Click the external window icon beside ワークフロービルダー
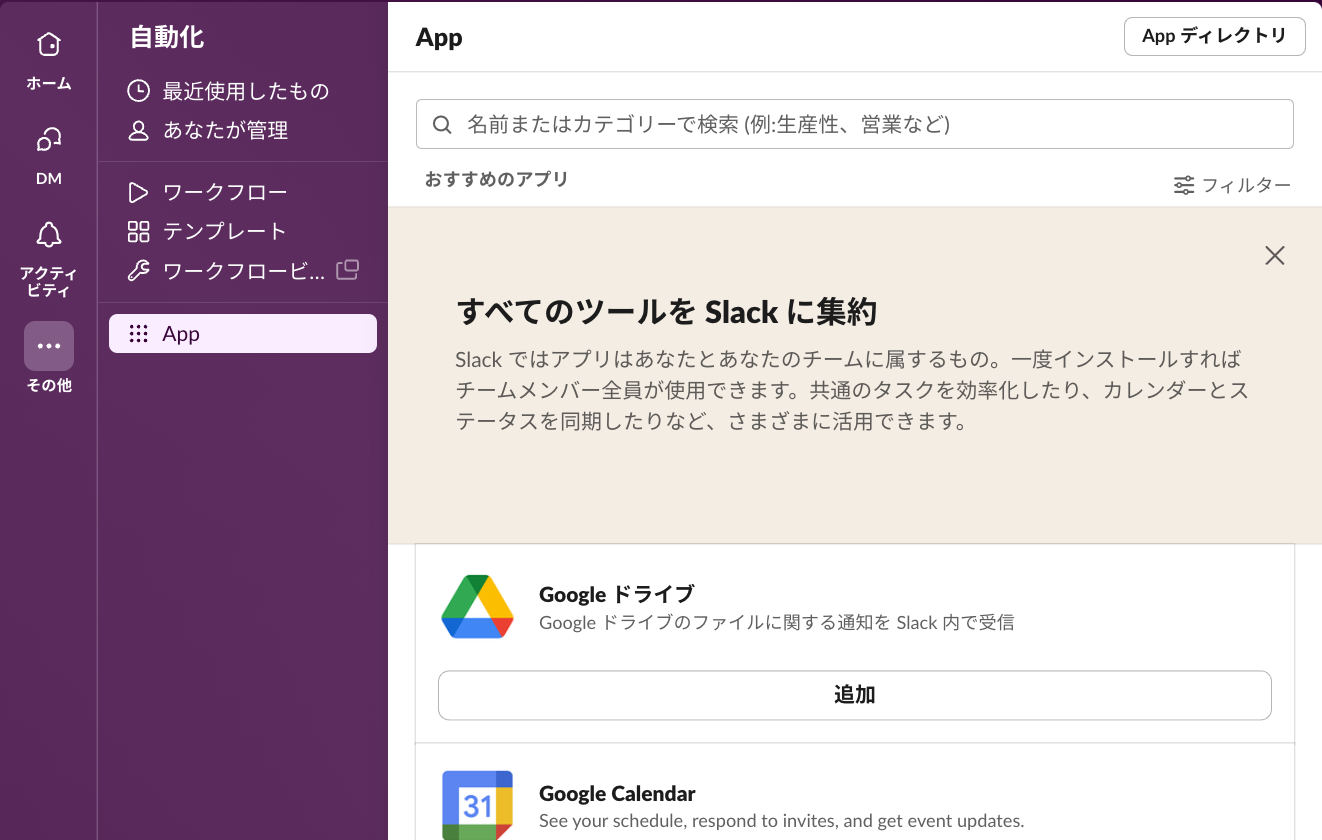Viewport: 1322px width, 840px height. pyautogui.click(x=347, y=270)
